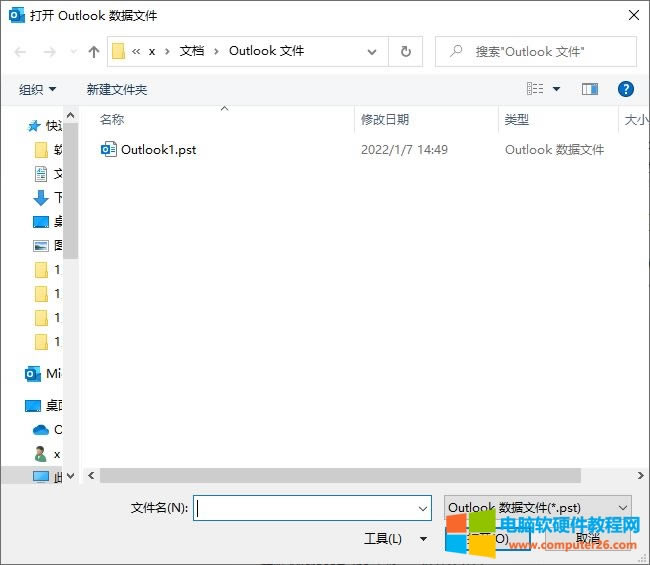Open help with the blue question mark
The height and width of the screenshot is (565, 650).
point(626,89)
